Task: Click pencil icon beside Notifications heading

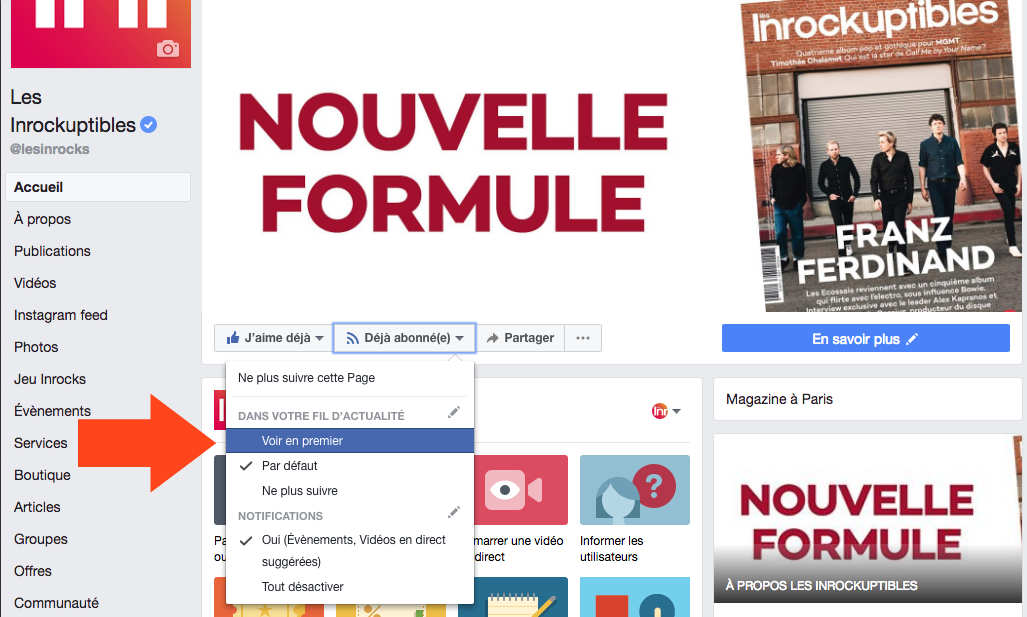Action: [454, 512]
